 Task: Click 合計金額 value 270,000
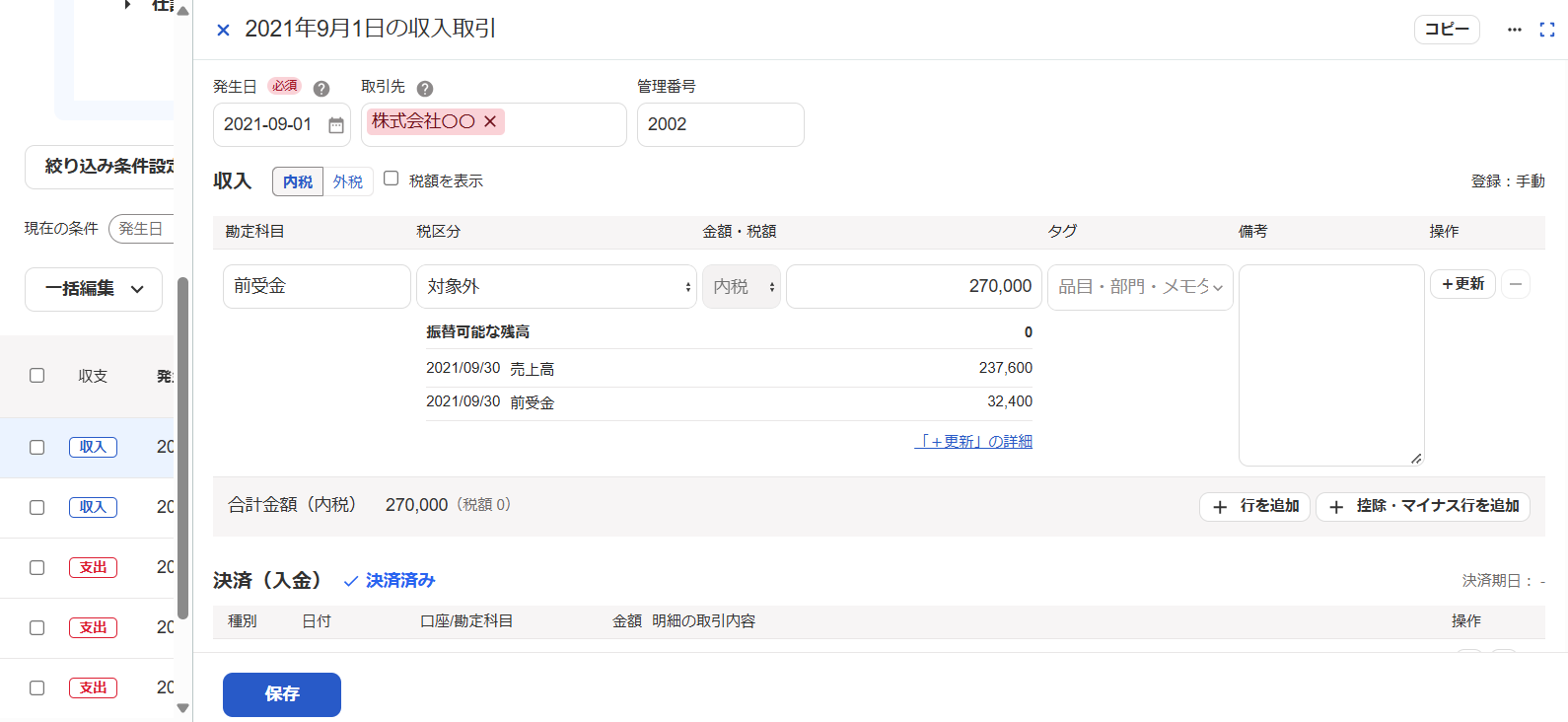[416, 505]
